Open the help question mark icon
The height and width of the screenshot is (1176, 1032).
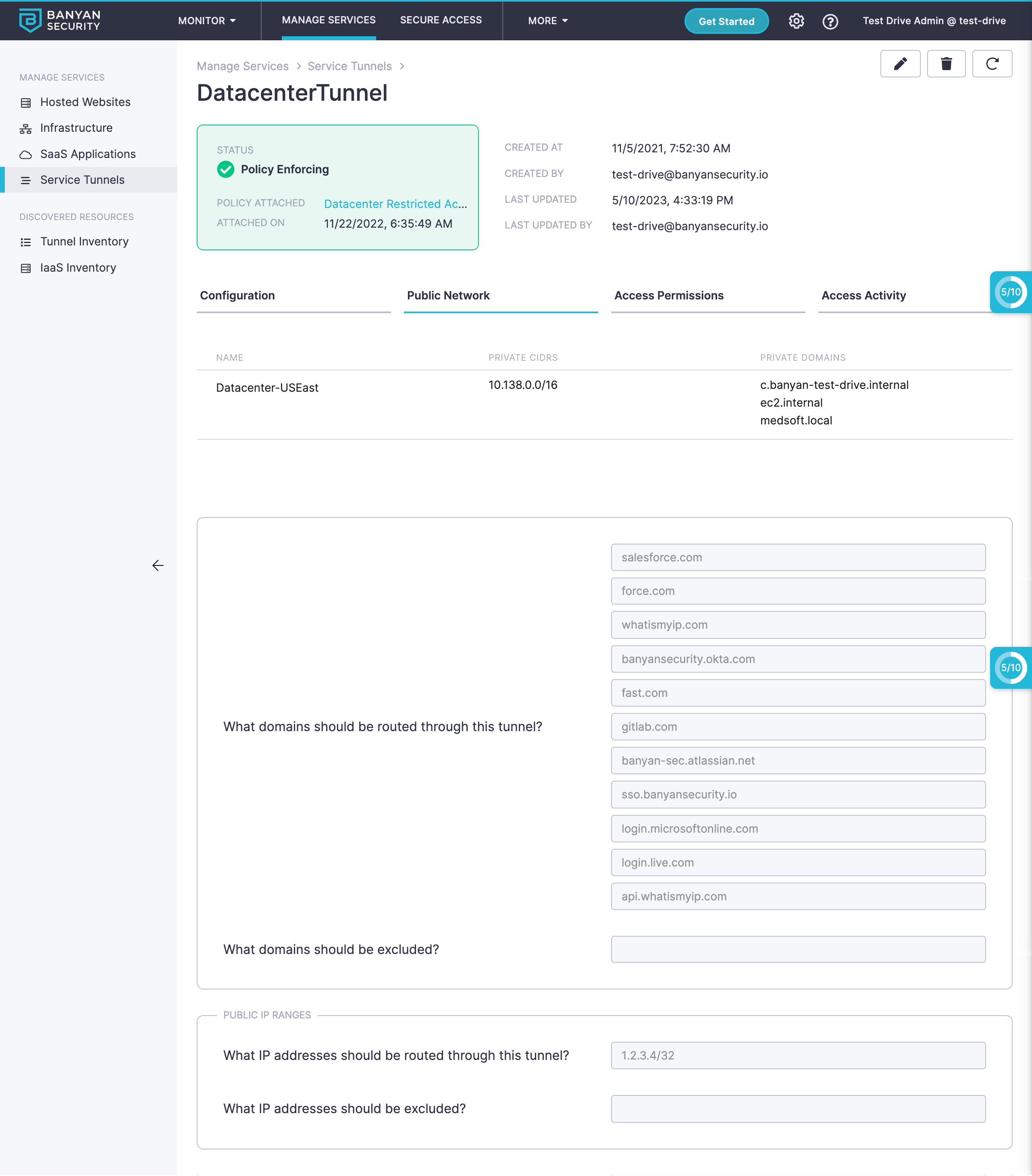[x=830, y=21]
